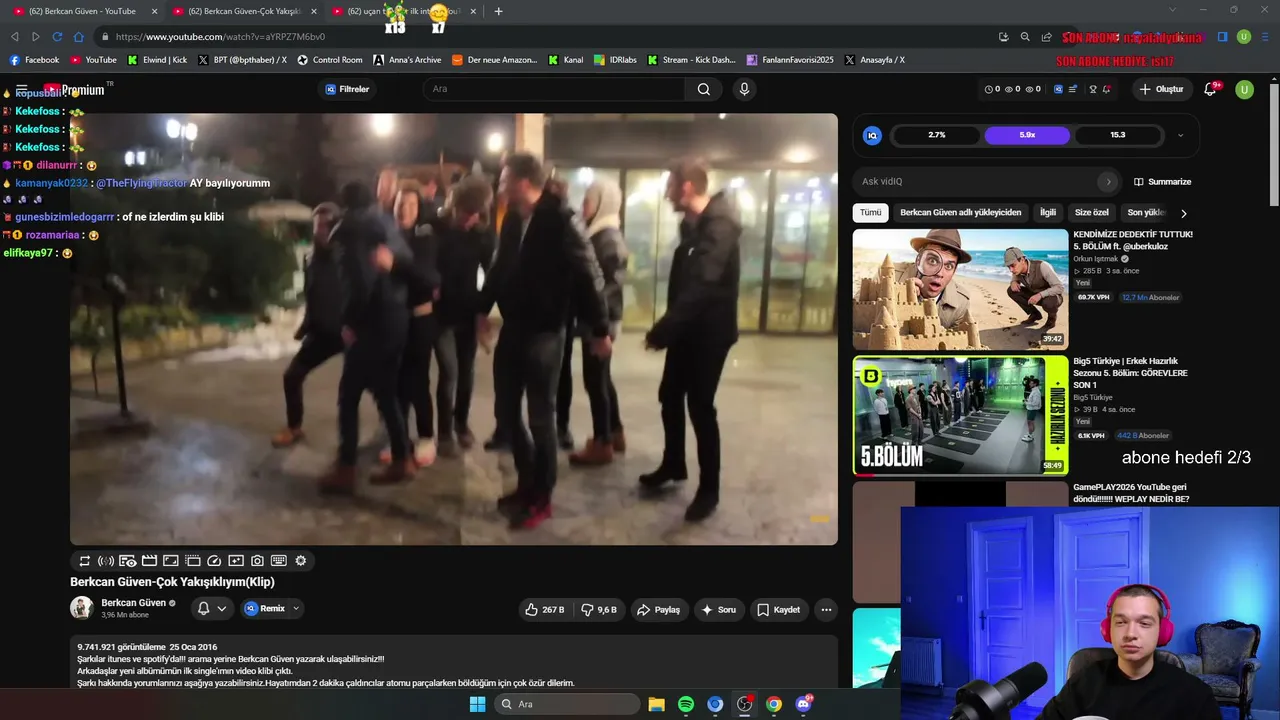Open a new browser tab
This screenshot has width=1280, height=720.
[499, 11]
